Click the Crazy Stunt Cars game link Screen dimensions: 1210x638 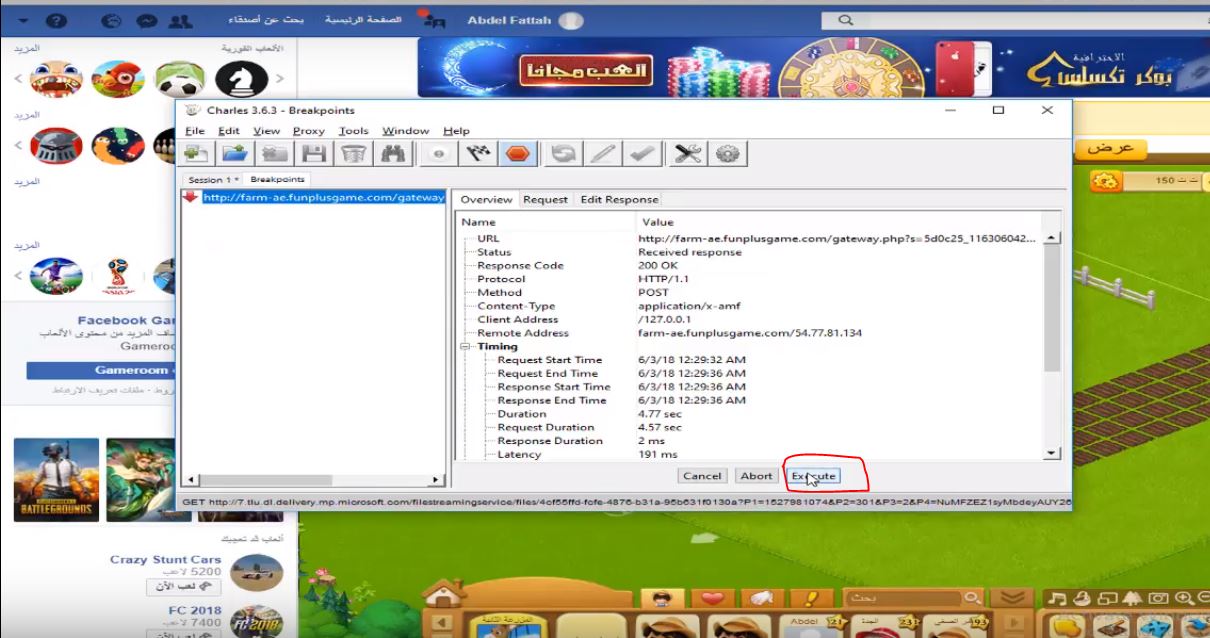coord(166,560)
